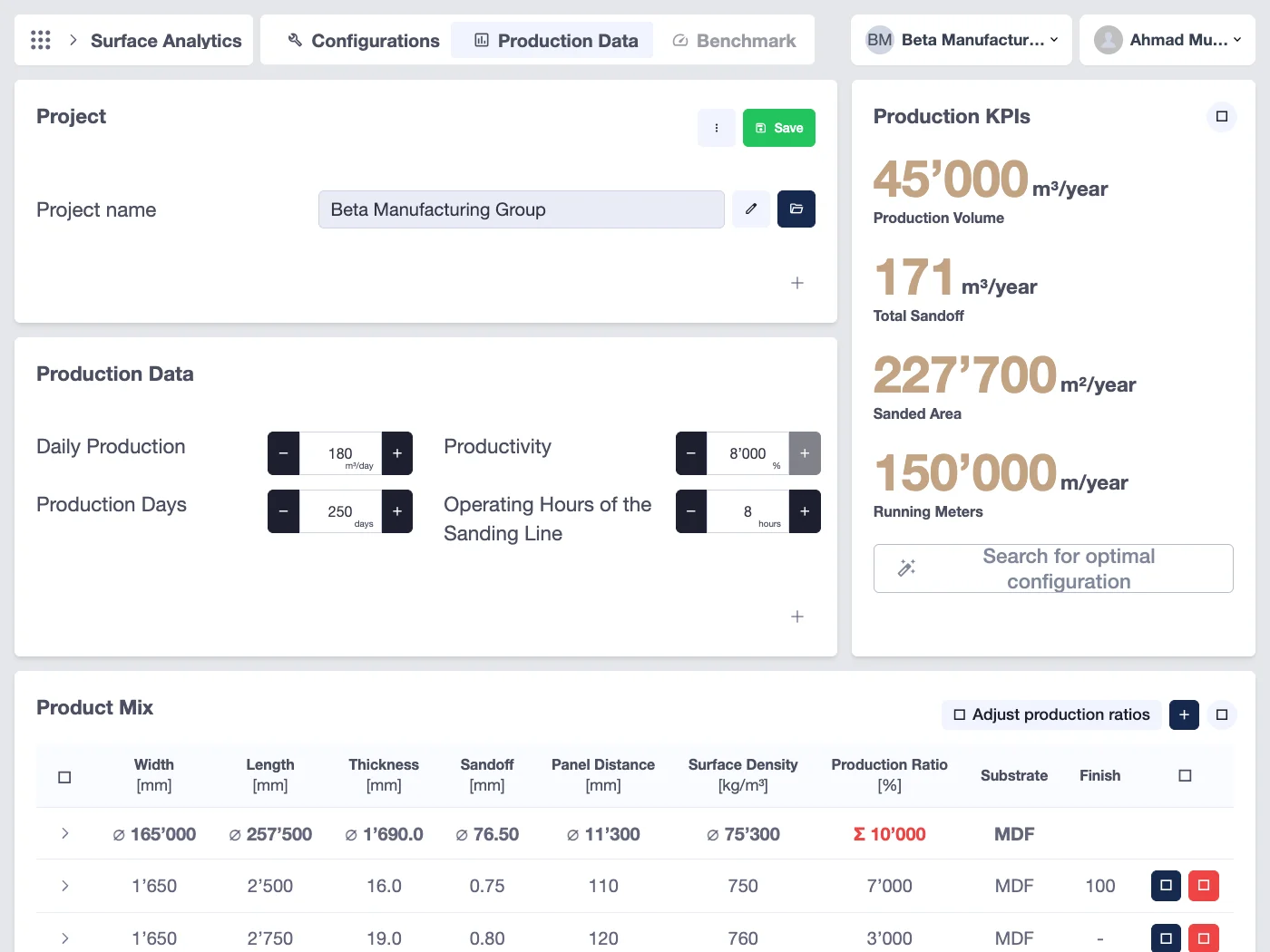Open the apps grid menu icon
Screen dimensions: 1270x952
pyautogui.click(x=41, y=40)
